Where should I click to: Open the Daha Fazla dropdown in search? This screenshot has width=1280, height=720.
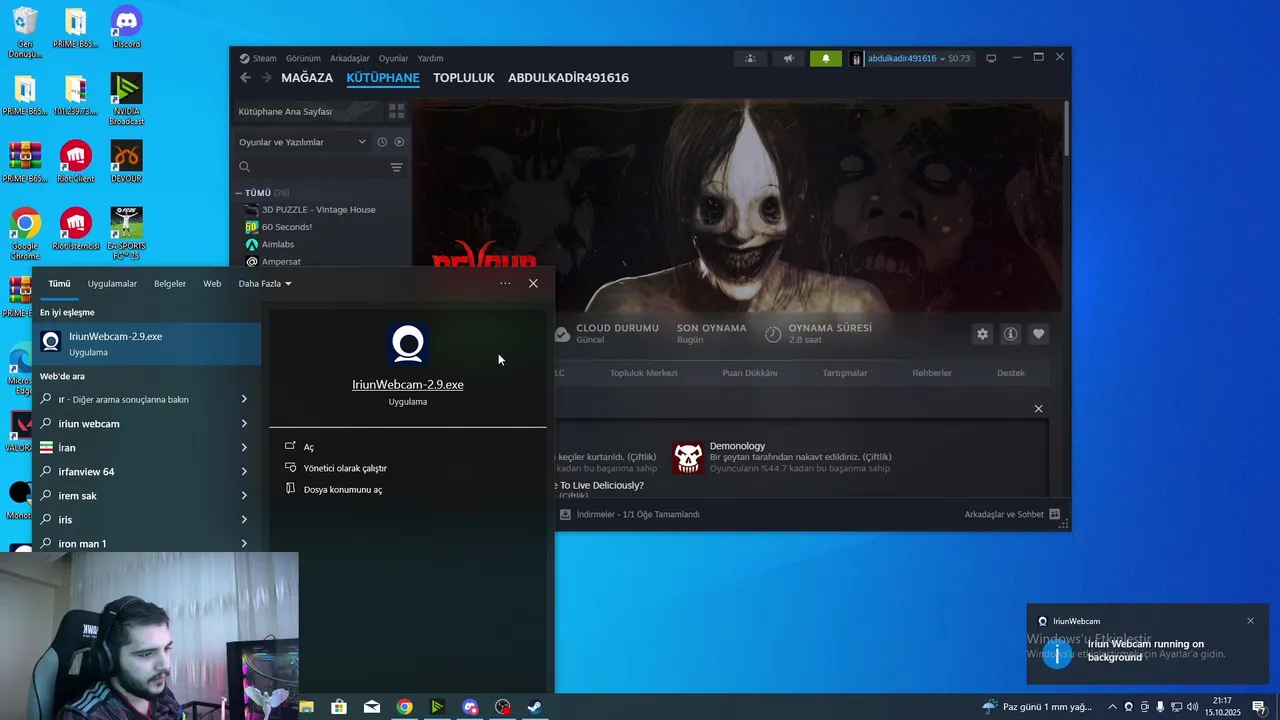pos(265,284)
